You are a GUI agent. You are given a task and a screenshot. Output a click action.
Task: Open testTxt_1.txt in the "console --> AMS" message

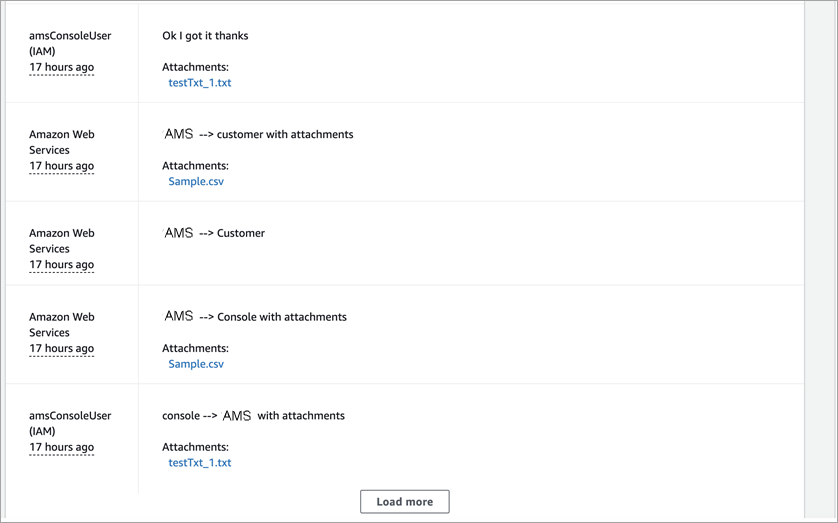[x=200, y=463]
